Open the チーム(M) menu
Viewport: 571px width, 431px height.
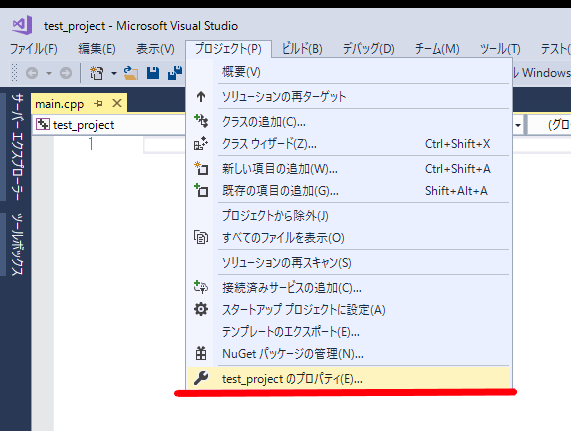pyautogui.click(x=437, y=48)
